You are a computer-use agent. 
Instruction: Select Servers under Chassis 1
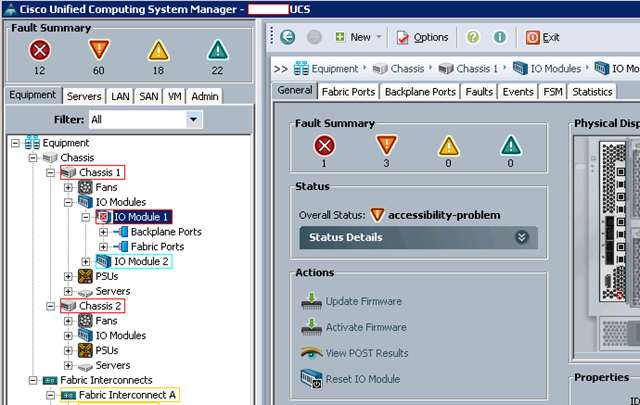coord(104,291)
